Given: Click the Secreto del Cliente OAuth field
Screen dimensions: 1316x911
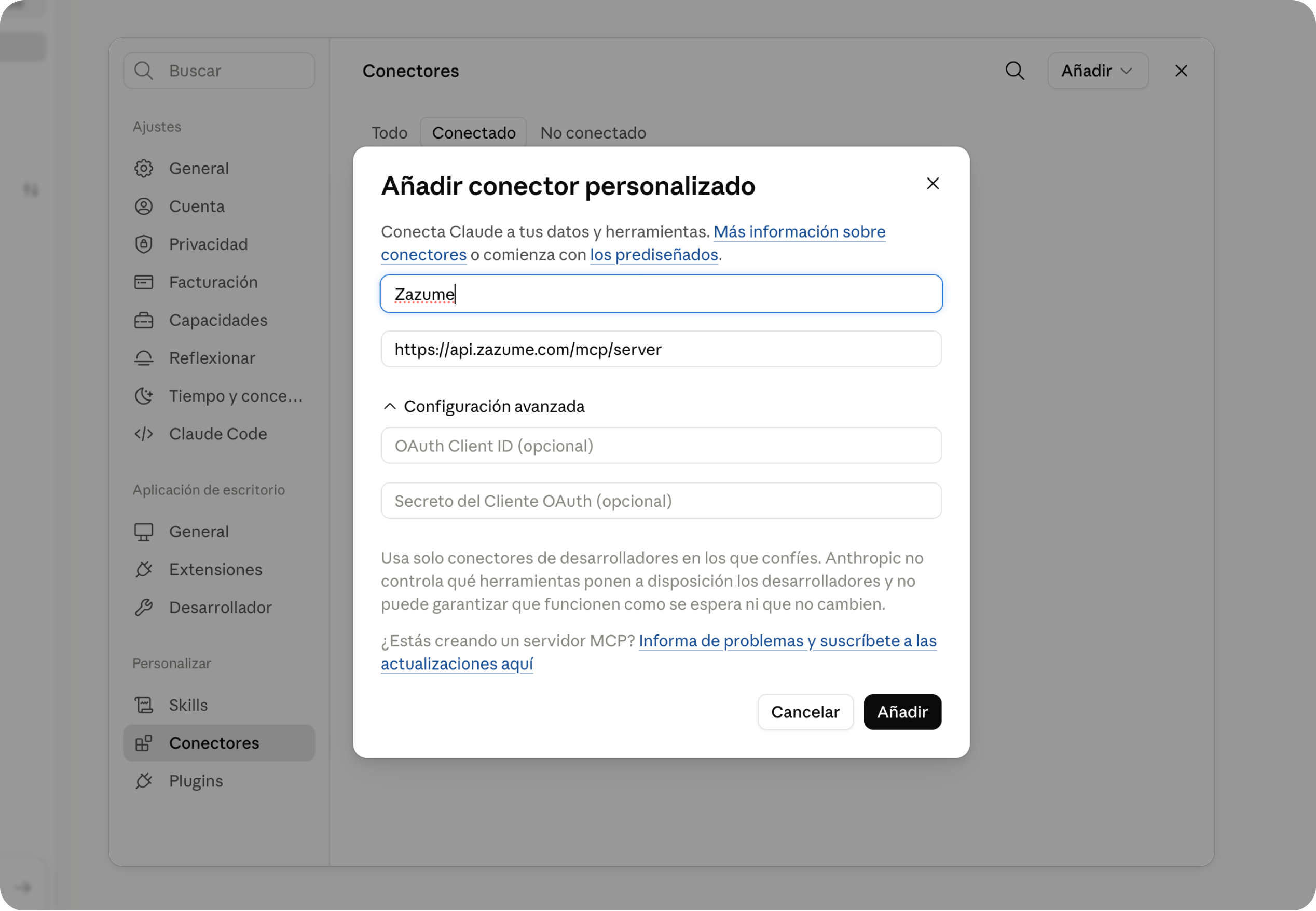Looking at the screenshot, I should pyautogui.click(x=661, y=501).
